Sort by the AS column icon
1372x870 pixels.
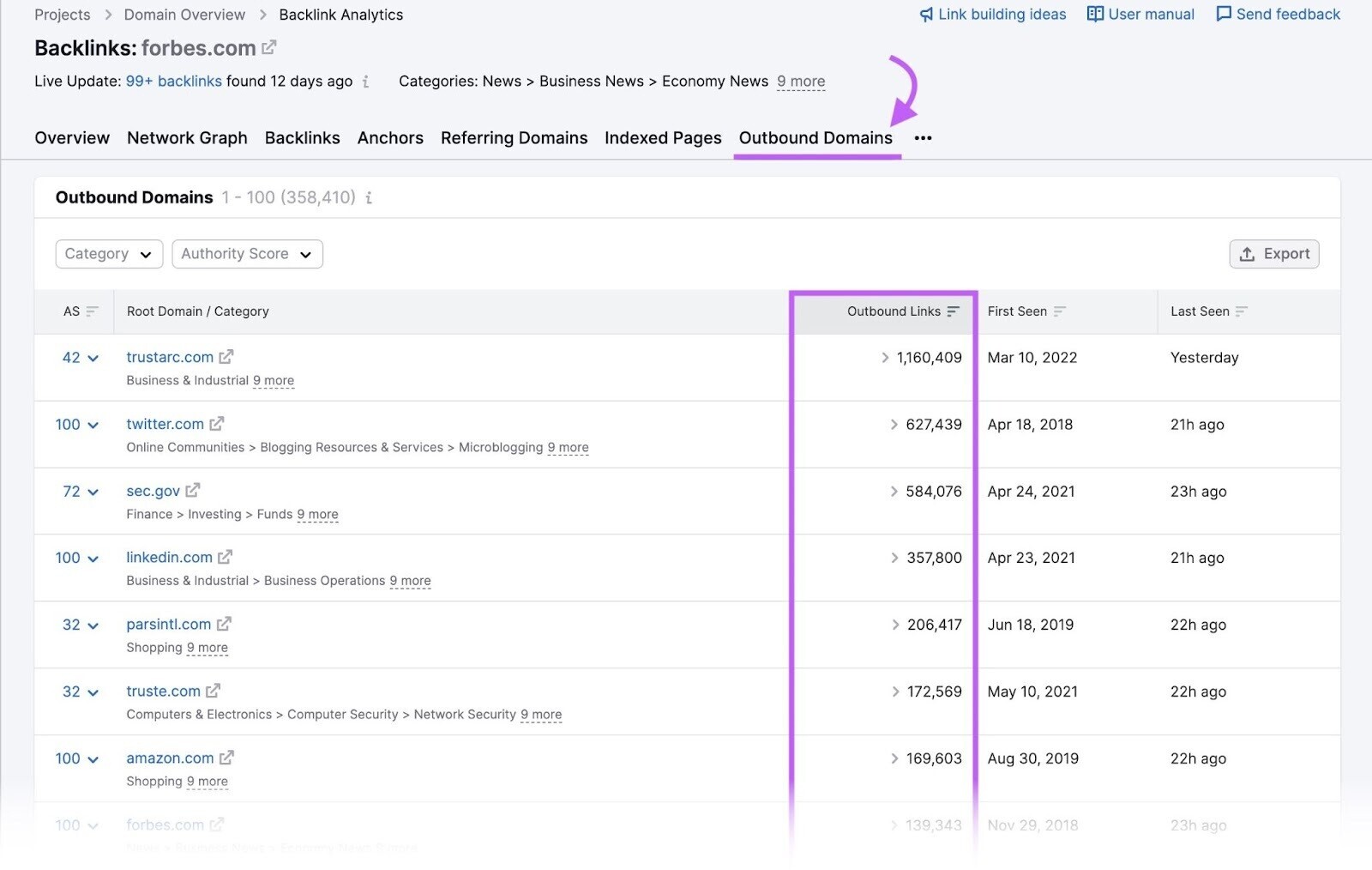click(x=93, y=311)
